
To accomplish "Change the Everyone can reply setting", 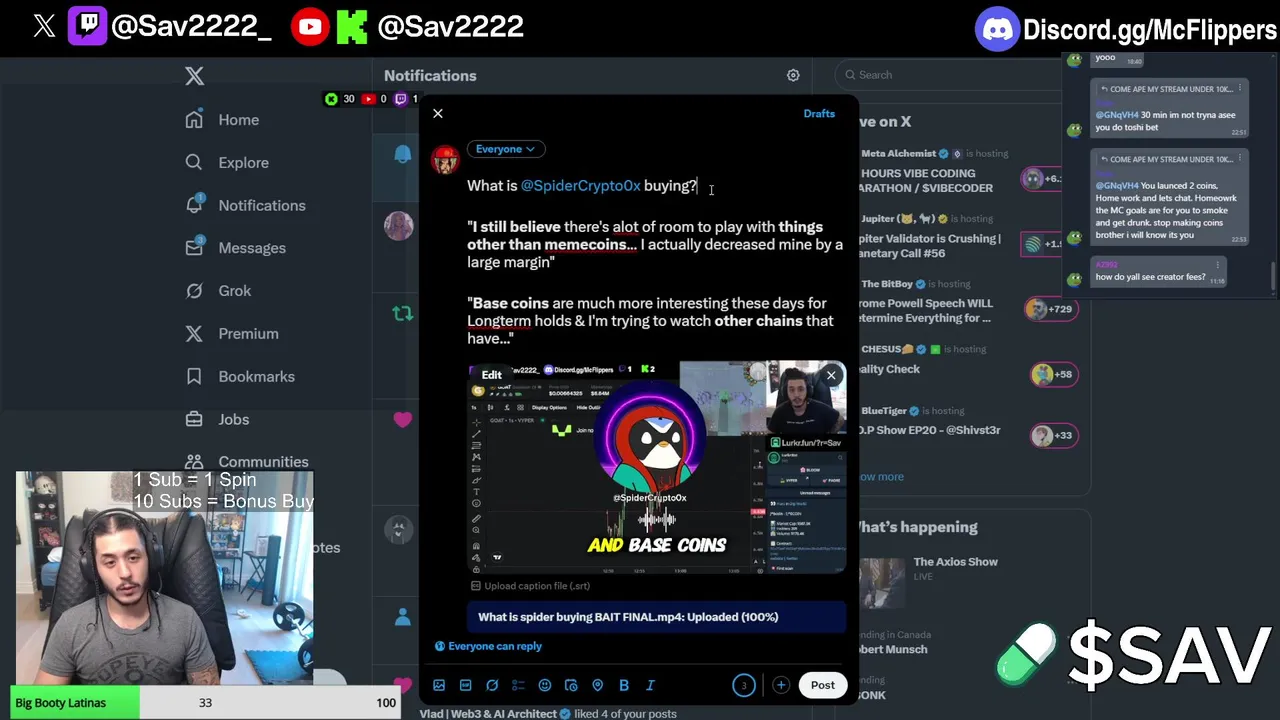I will (x=488, y=646).
